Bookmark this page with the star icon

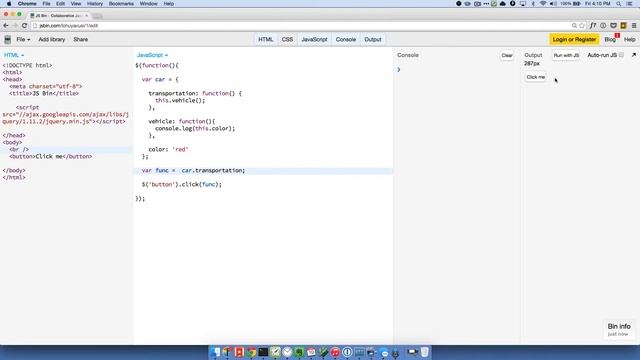tap(582, 25)
